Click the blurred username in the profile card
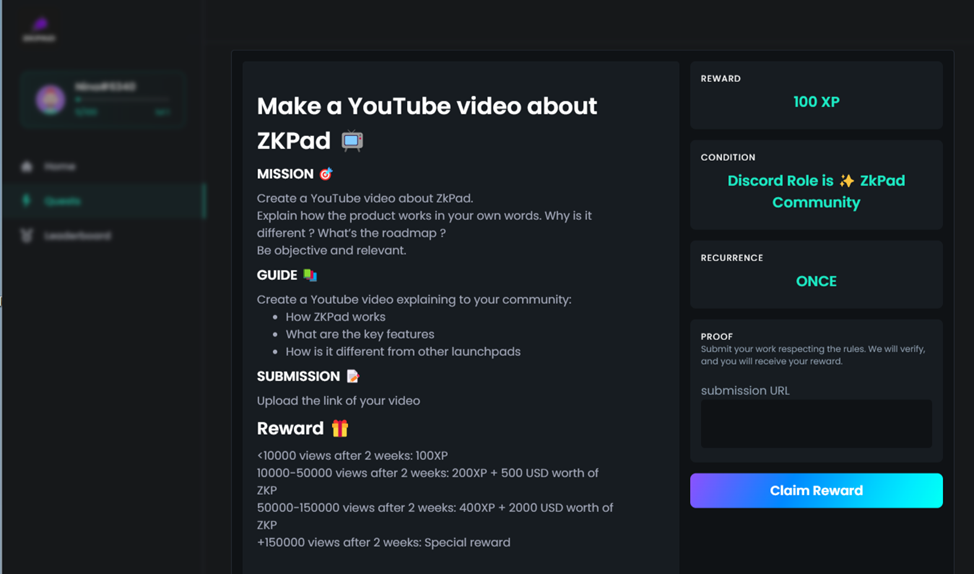The width and height of the screenshot is (974, 574). pos(105,86)
